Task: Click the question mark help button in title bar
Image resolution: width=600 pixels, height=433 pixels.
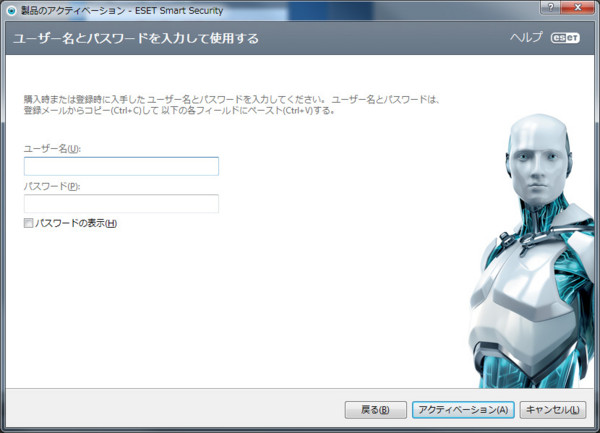Action: pyautogui.click(x=551, y=7)
